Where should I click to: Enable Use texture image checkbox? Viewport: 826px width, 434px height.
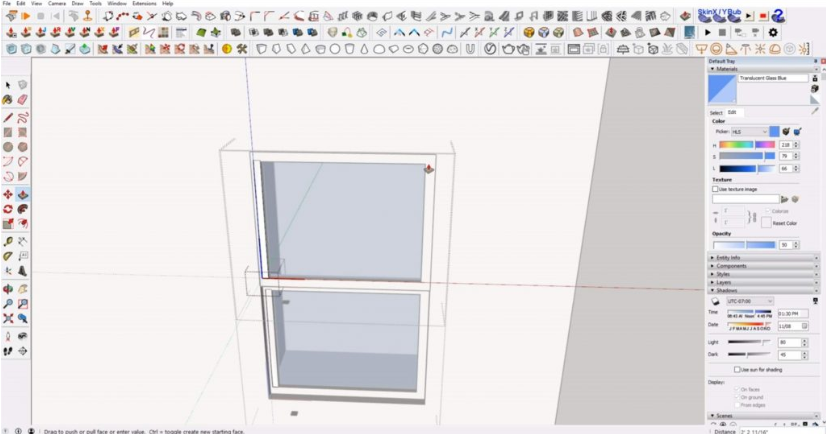tap(715, 189)
